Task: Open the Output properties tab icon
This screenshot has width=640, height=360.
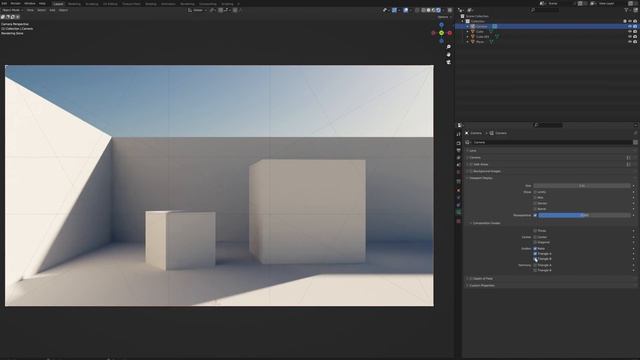Action: (x=458, y=151)
